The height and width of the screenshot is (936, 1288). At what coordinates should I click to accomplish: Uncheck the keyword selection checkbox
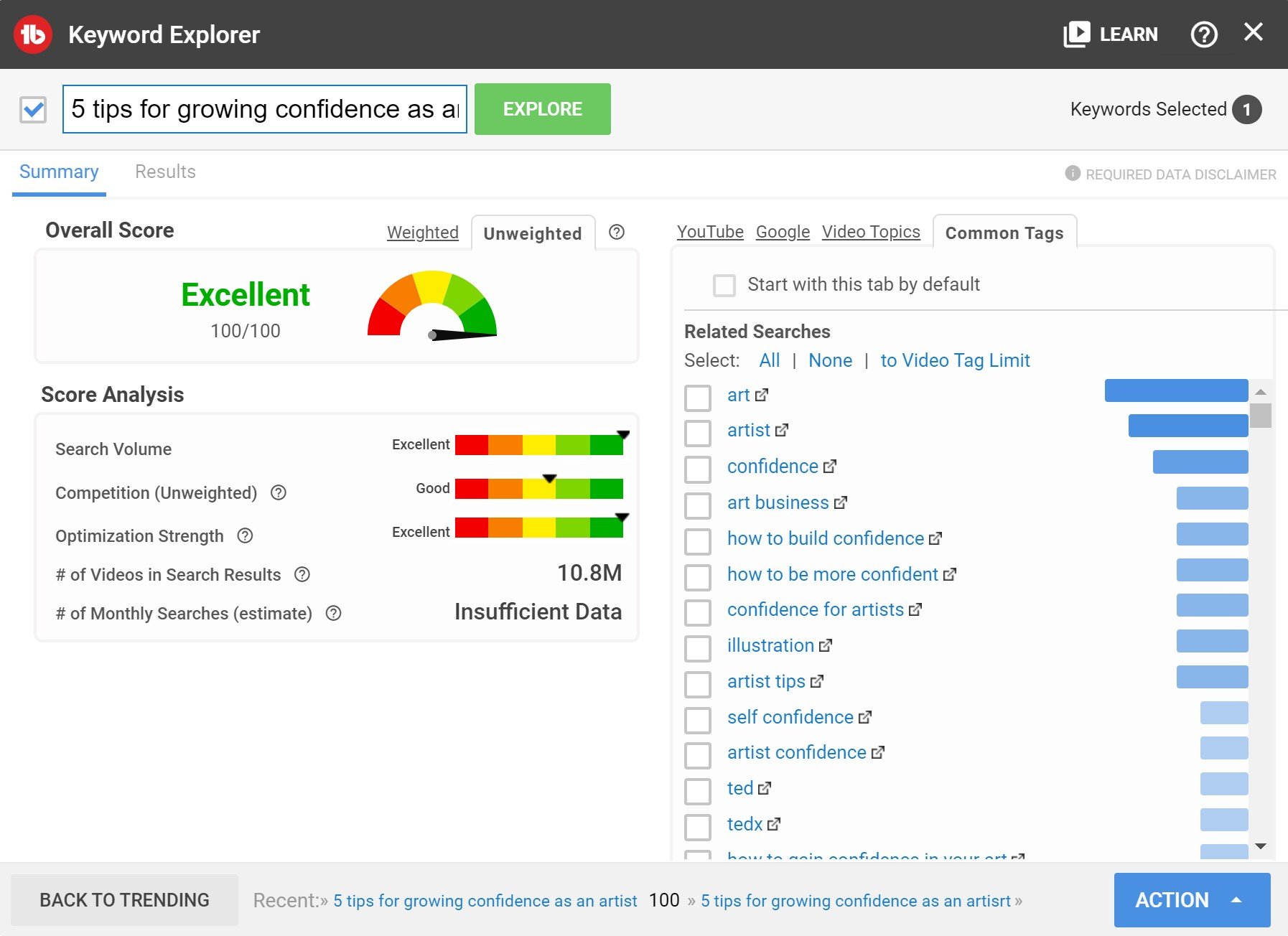pyautogui.click(x=33, y=110)
